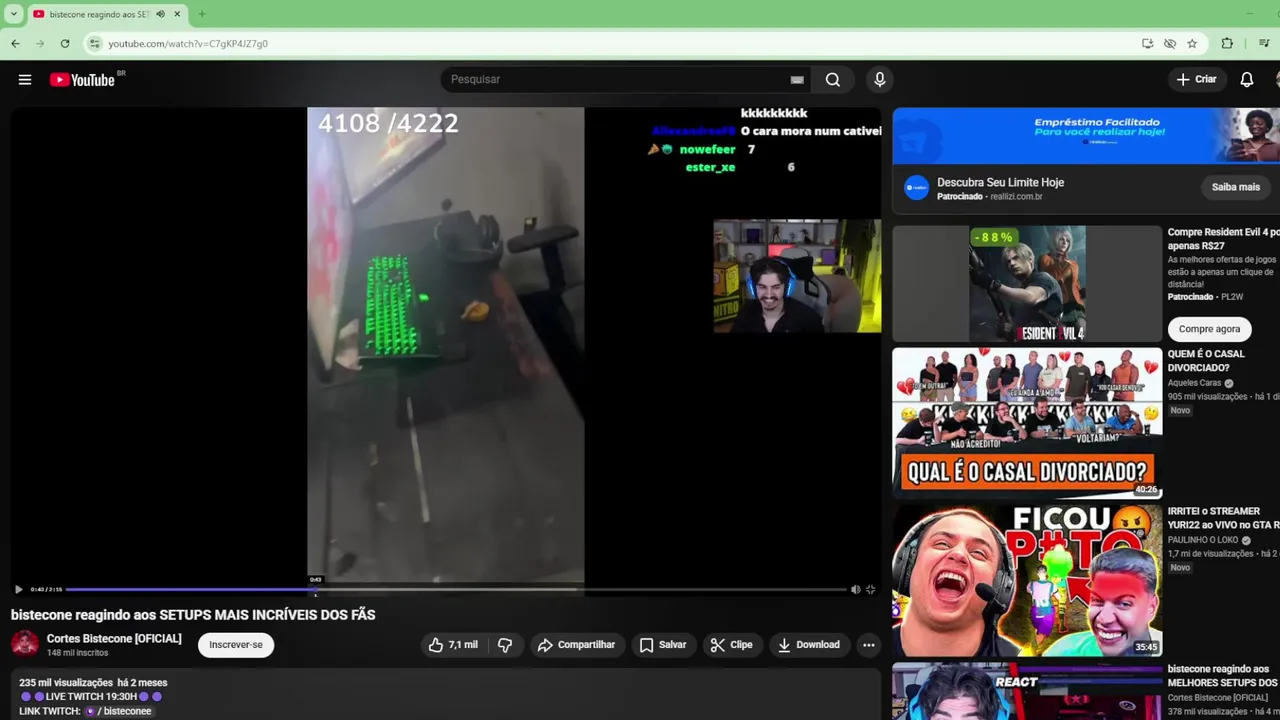
Task: Open the Resident Evil 4 ad thumbnail
Action: point(1027,284)
